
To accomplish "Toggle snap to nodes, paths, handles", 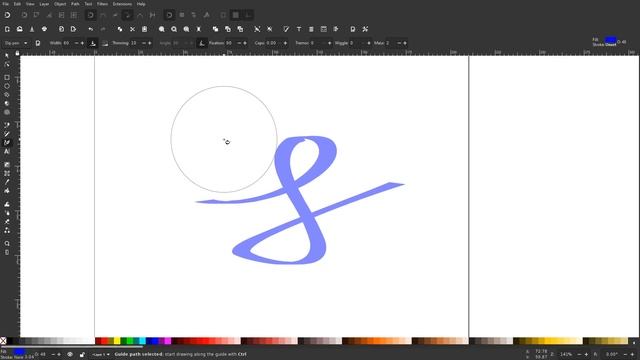I will [x=91, y=15].
